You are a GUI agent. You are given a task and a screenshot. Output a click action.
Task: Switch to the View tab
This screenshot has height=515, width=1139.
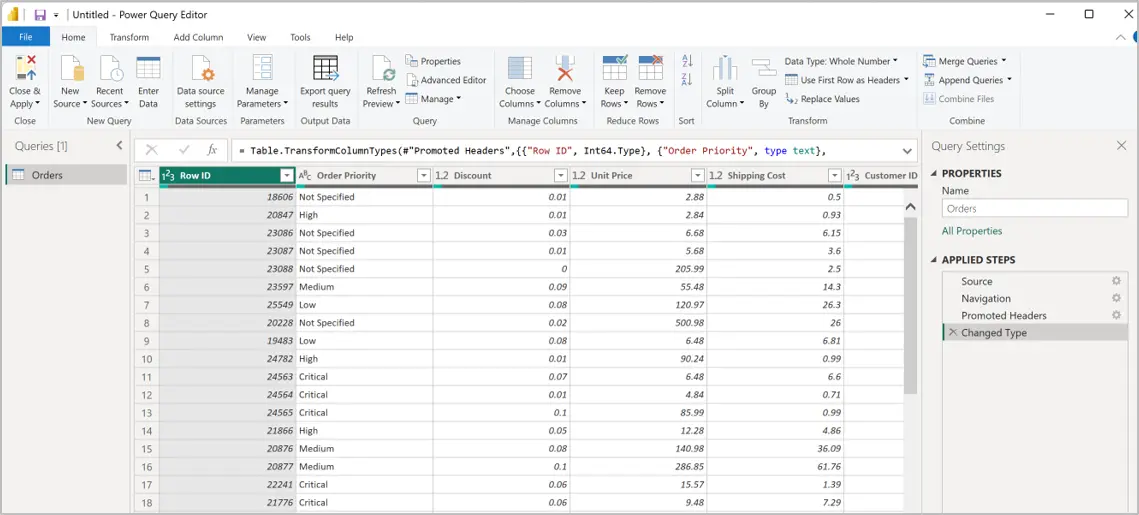(256, 37)
